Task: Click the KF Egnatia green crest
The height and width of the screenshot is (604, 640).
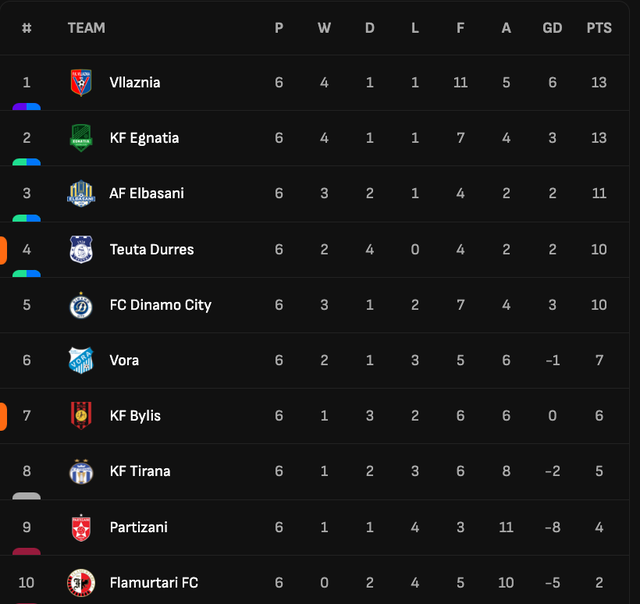Action: point(81,138)
